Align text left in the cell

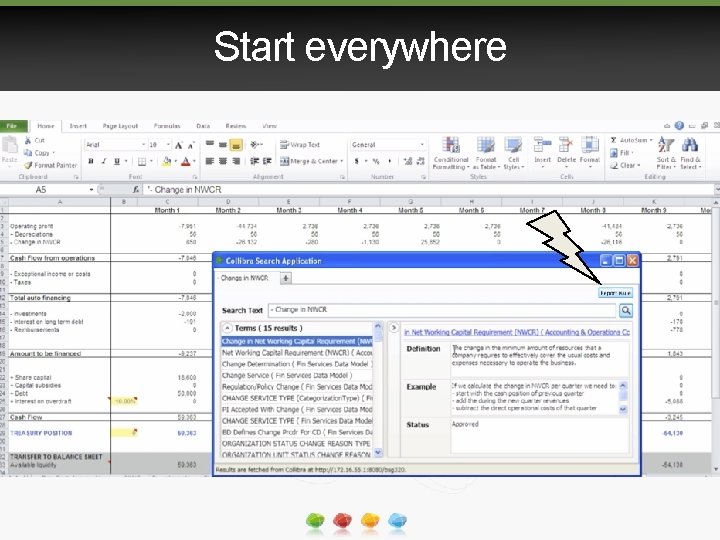210,161
